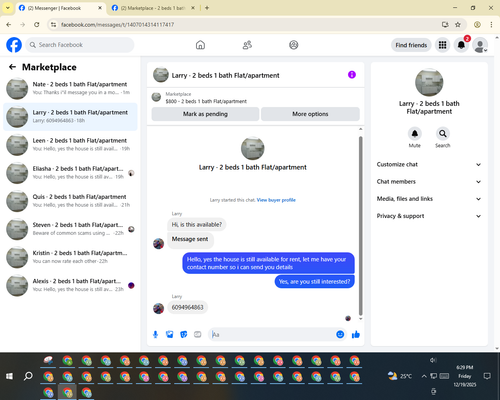
Task: Click the browser address bar URL
Action: [x=117, y=25]
